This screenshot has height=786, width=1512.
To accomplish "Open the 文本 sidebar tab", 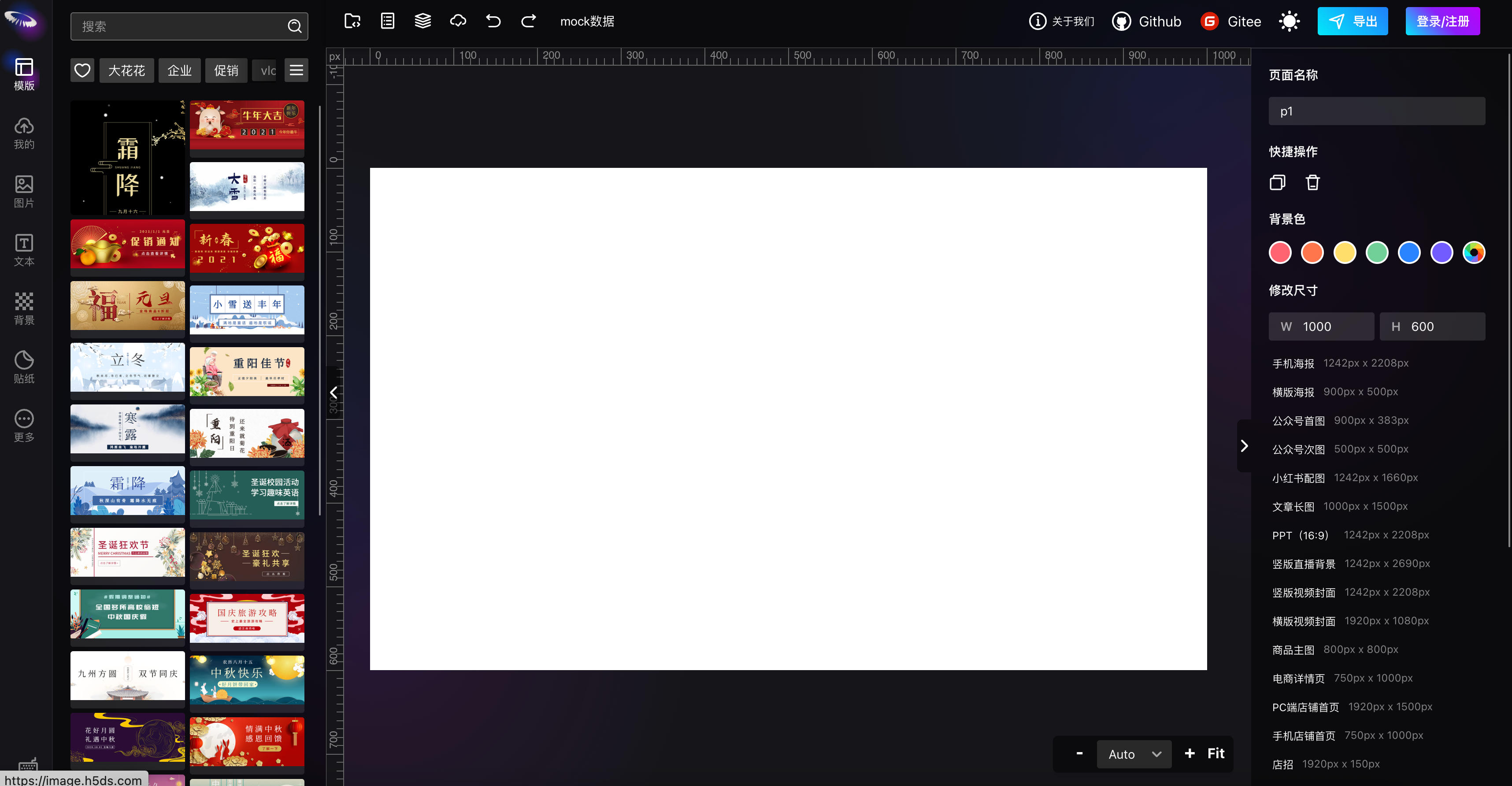I will [x=24, y=251].
